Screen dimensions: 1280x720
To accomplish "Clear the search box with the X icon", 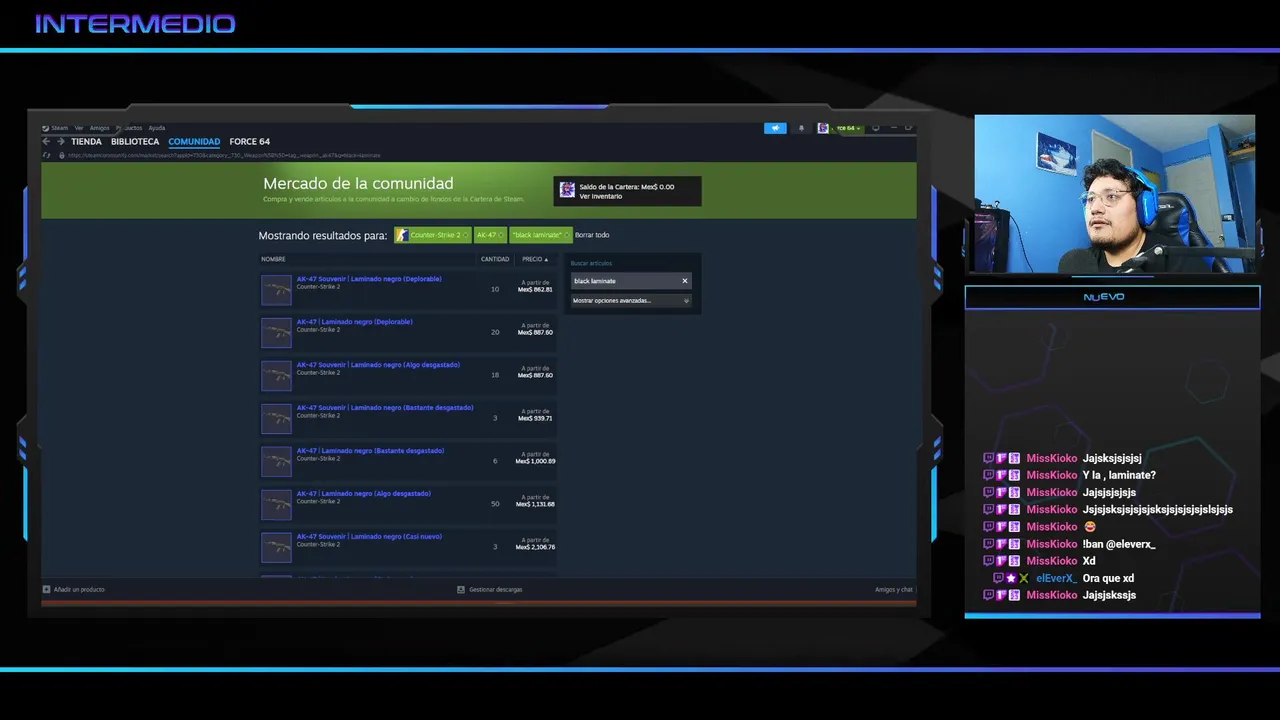I will (x=685, y=281).
